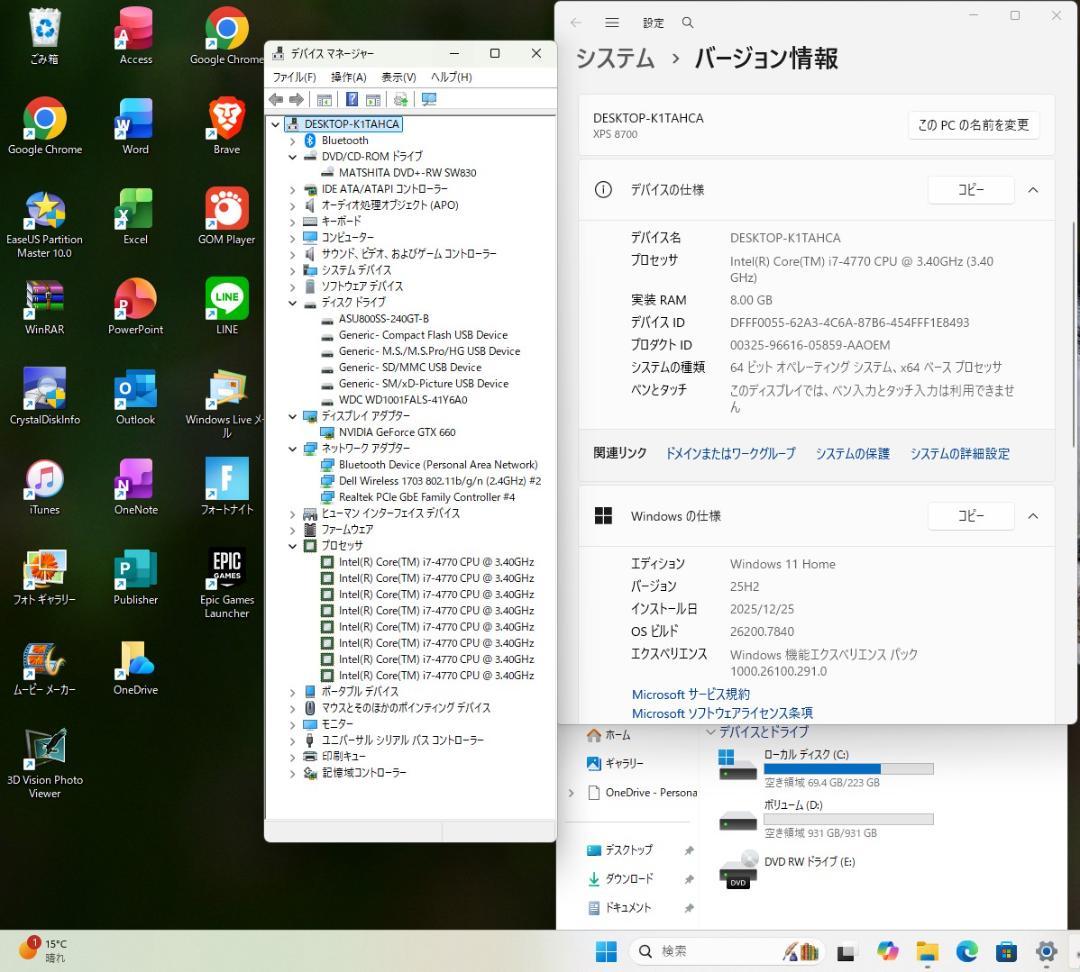
Task: Open the 操作(A) menu
Action: 349,77
